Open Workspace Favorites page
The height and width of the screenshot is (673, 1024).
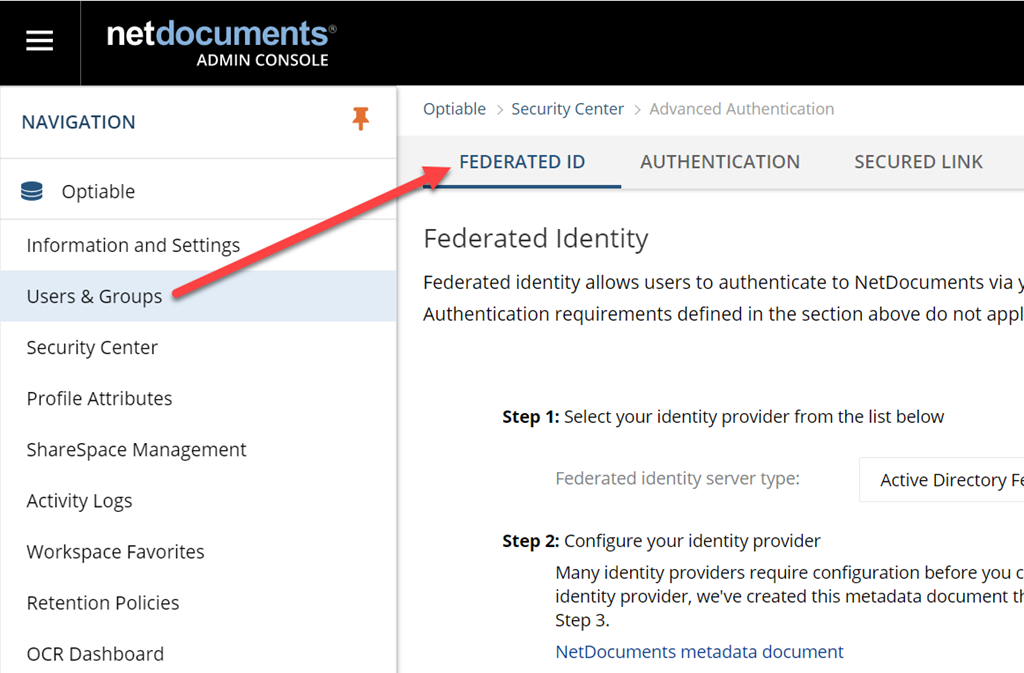[x=116, y=552]
